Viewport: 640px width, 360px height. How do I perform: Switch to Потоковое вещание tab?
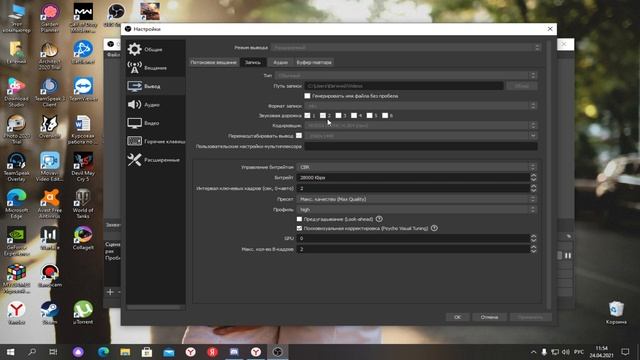pos(213,62)
